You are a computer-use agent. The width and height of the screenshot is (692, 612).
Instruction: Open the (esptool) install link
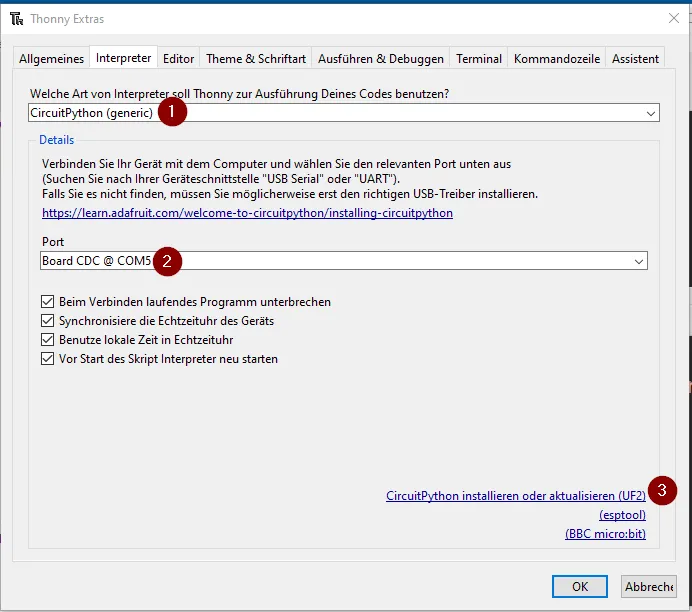click(622, 515)
